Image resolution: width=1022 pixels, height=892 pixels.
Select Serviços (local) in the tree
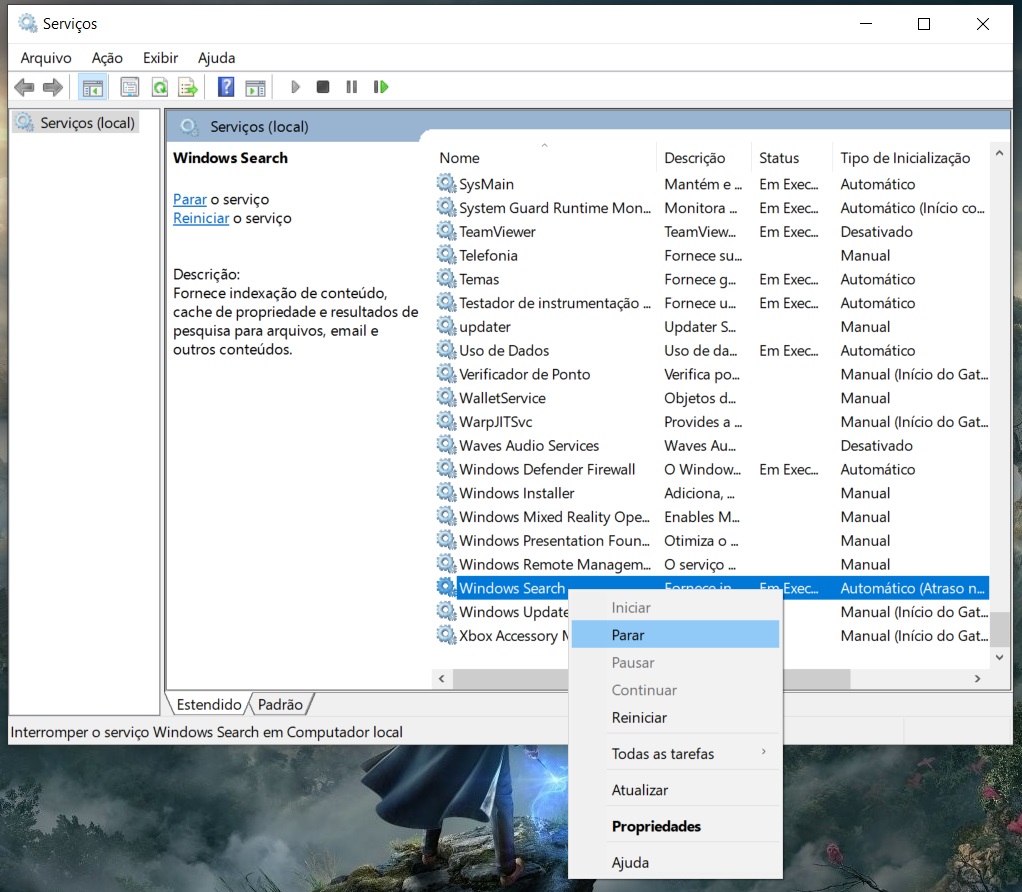click(76, 122)
